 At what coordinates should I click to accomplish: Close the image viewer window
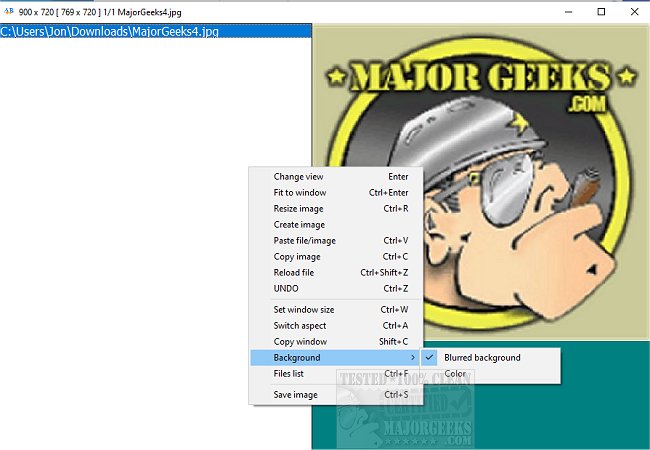[634, 12]
